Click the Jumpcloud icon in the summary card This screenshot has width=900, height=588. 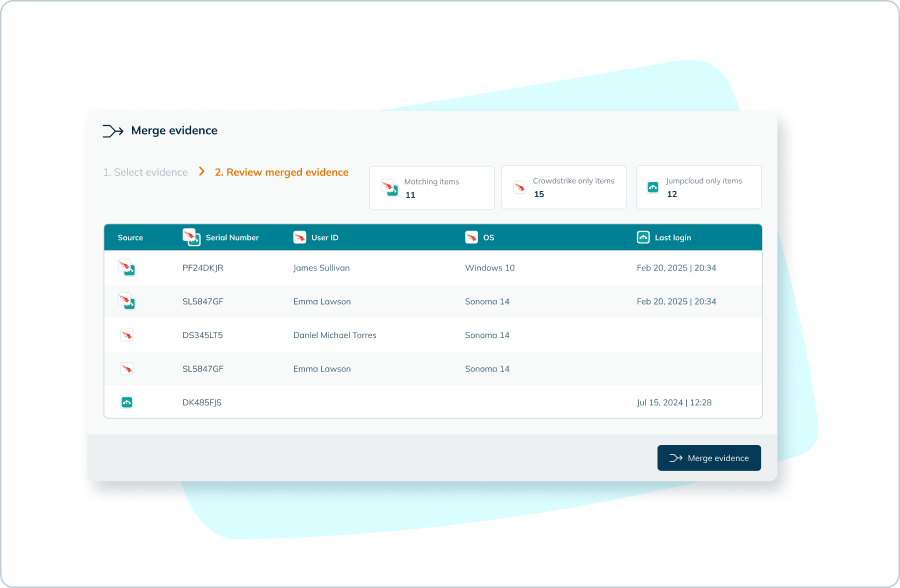(653, 187)
